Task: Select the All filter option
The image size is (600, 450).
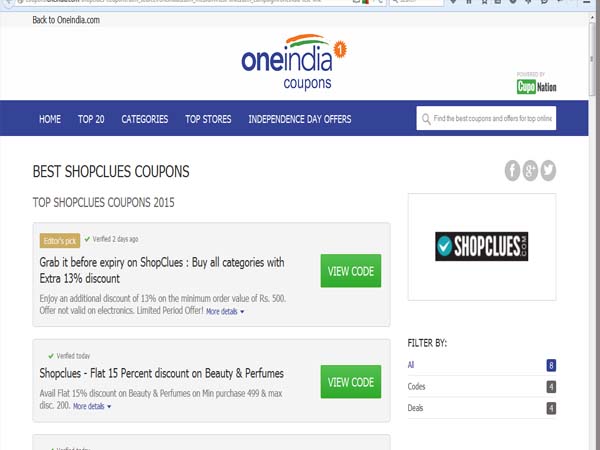Action: 413,365
